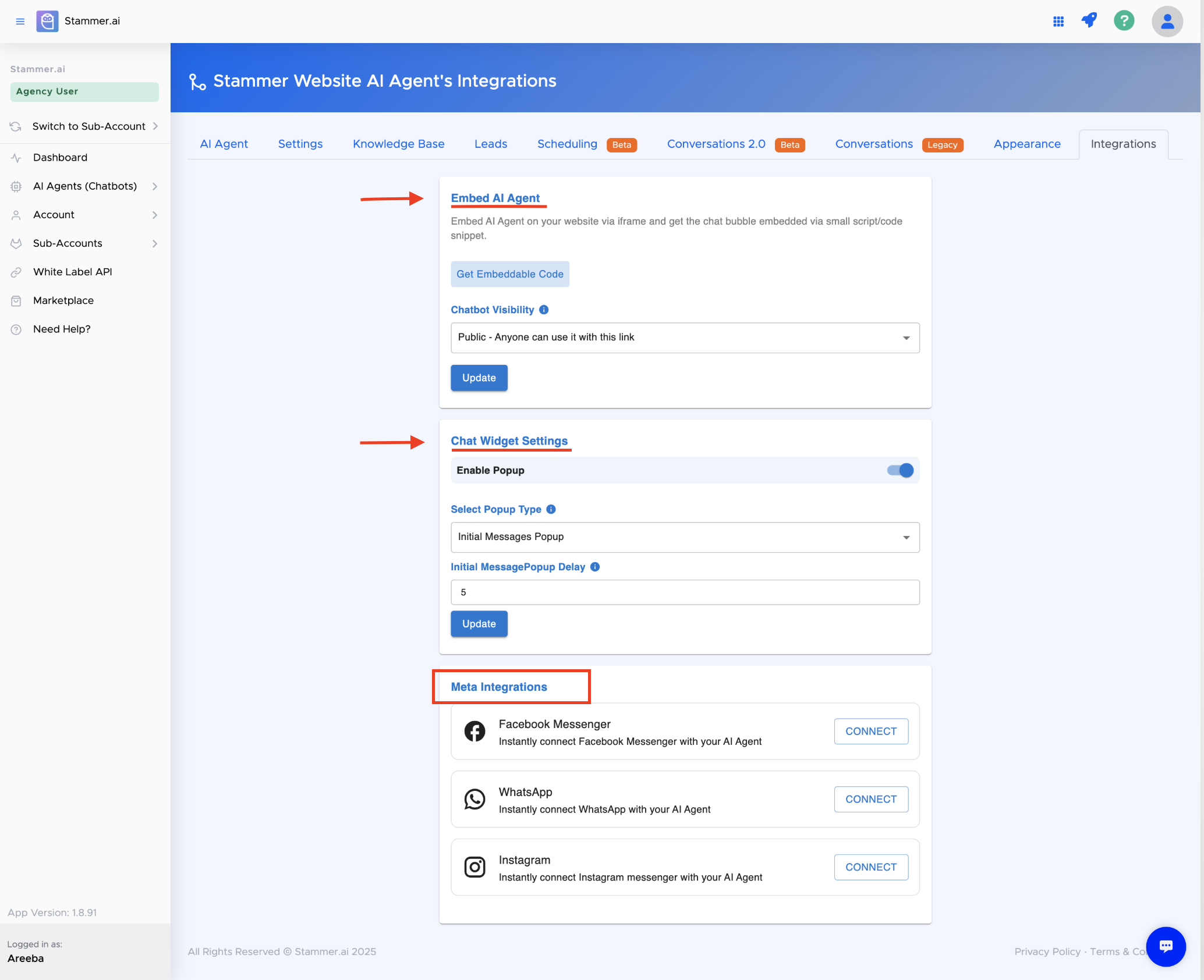1204x980 pixels.
Task: Open the user profile avatar
Action: [x=1167, y=22]
